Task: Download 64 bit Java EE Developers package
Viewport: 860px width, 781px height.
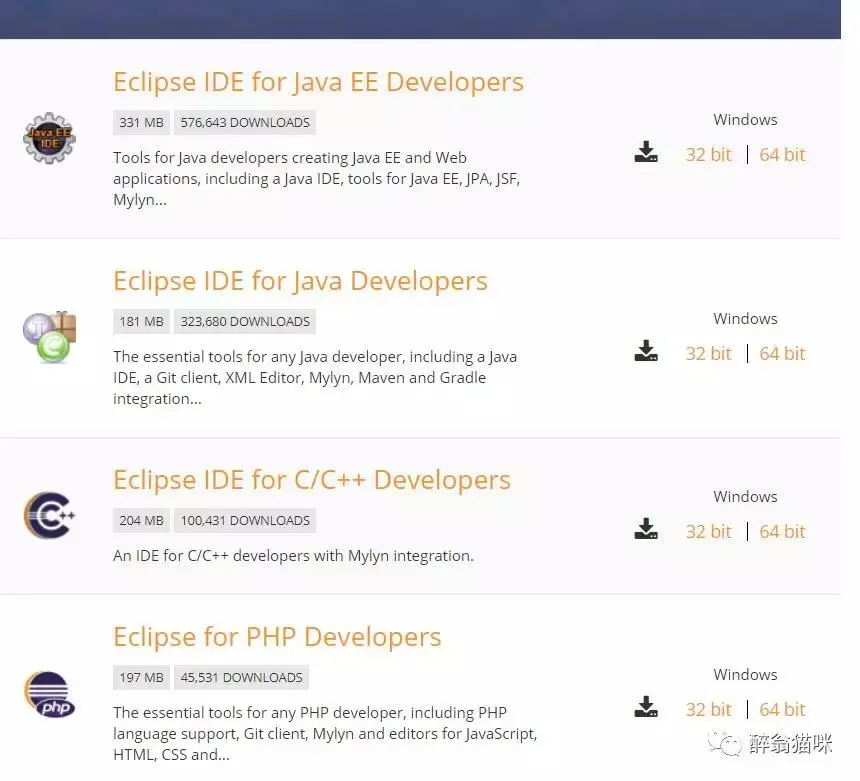Action: point(782,155)
